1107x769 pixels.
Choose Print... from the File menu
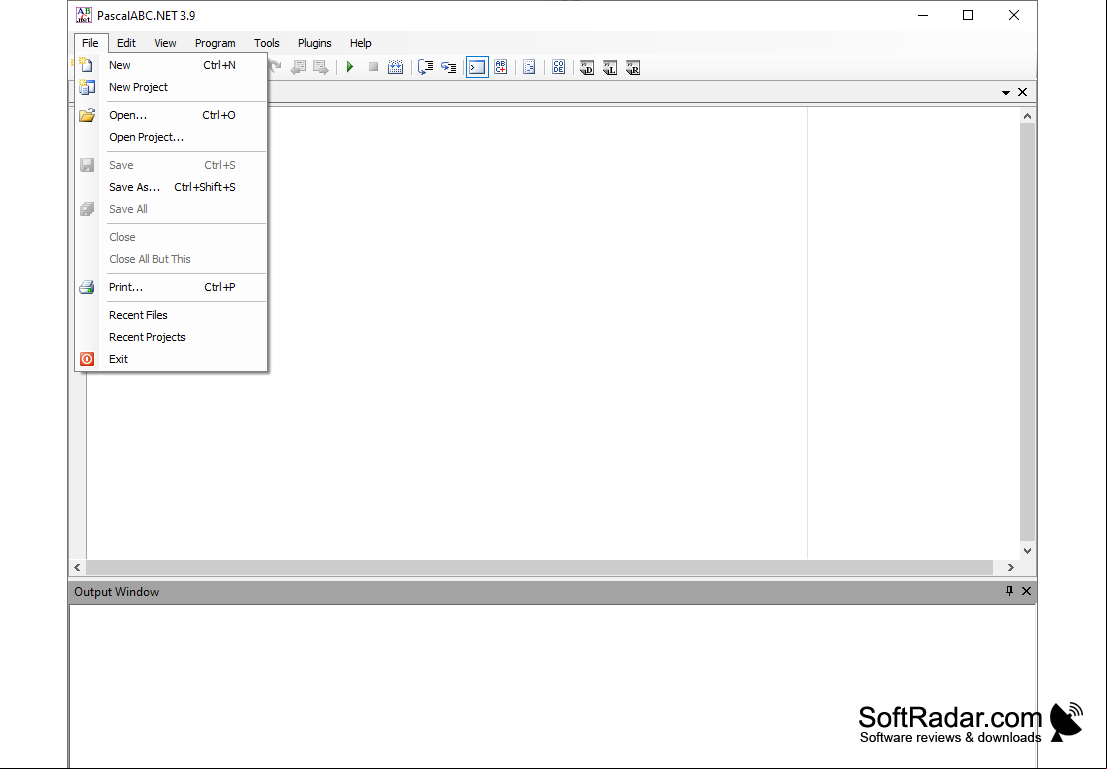(171, 287)
